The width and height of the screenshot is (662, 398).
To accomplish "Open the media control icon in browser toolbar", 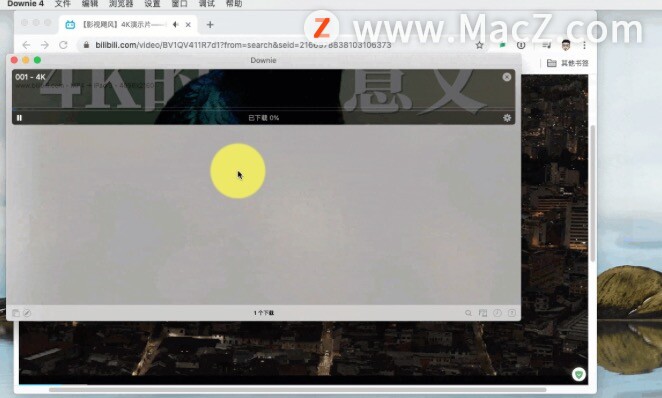I will (546, 45).
